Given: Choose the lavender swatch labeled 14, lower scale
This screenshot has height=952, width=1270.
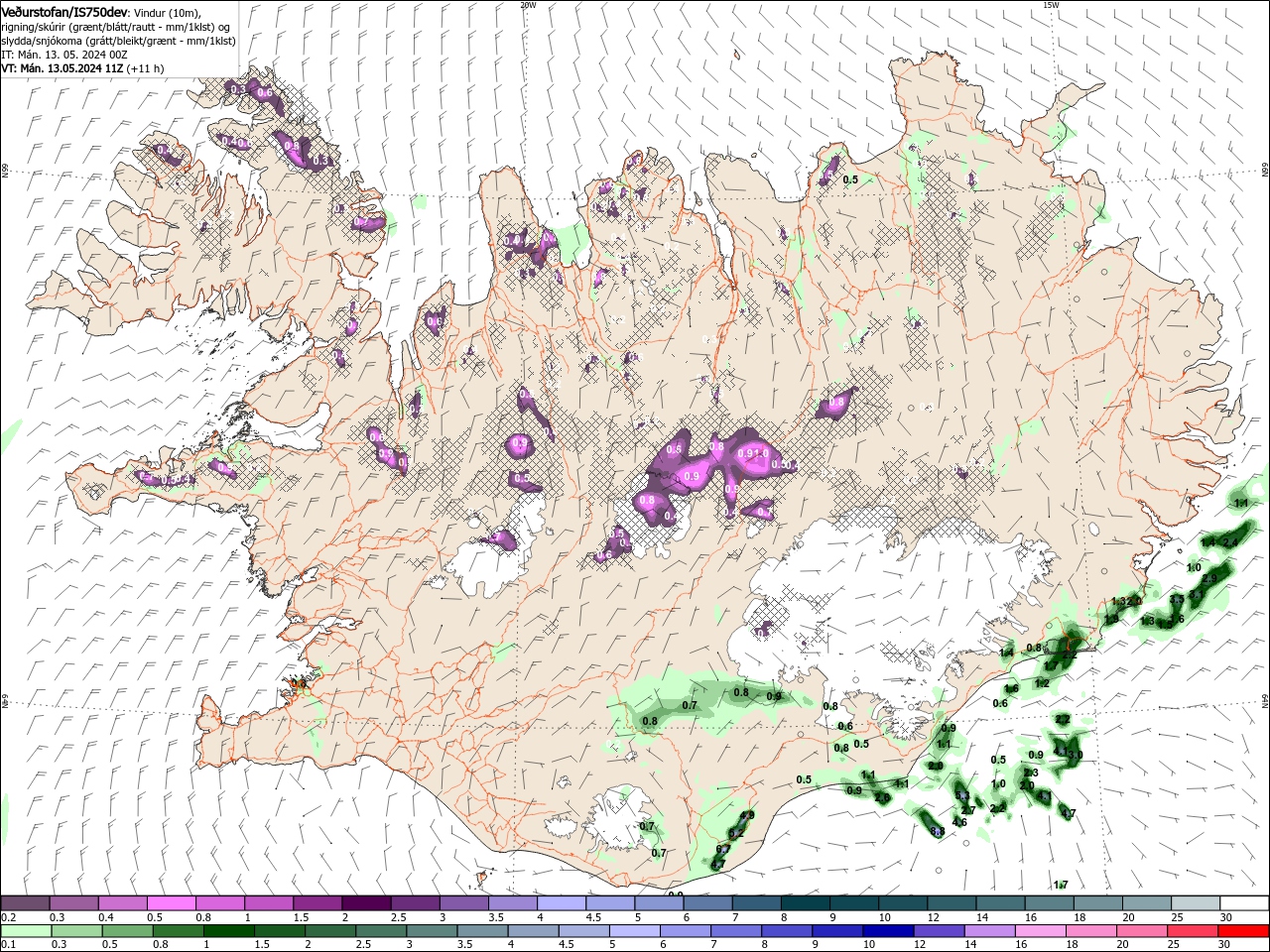Looking at the screenshot, I should 988,931.
